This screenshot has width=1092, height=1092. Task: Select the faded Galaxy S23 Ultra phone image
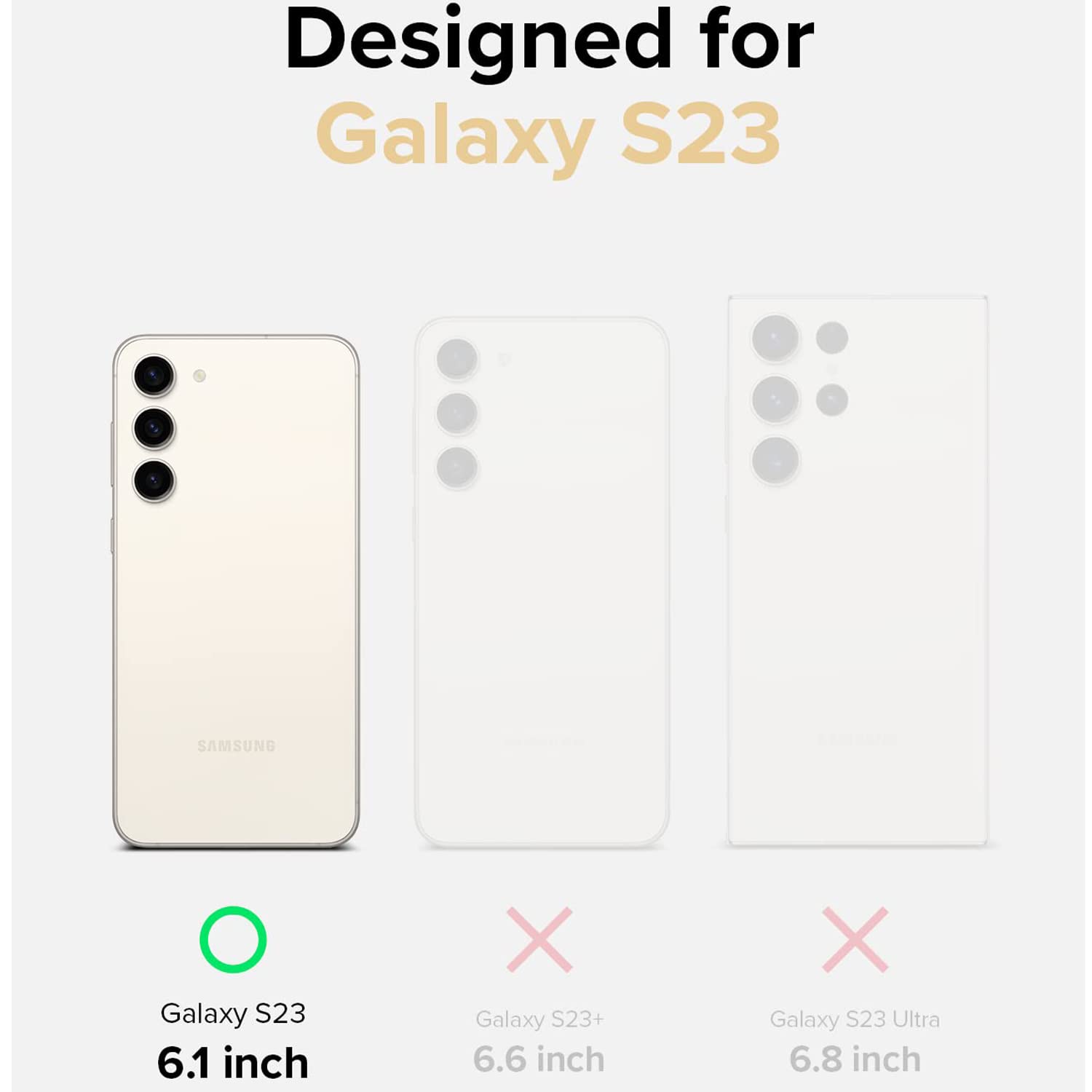point(858,571)
